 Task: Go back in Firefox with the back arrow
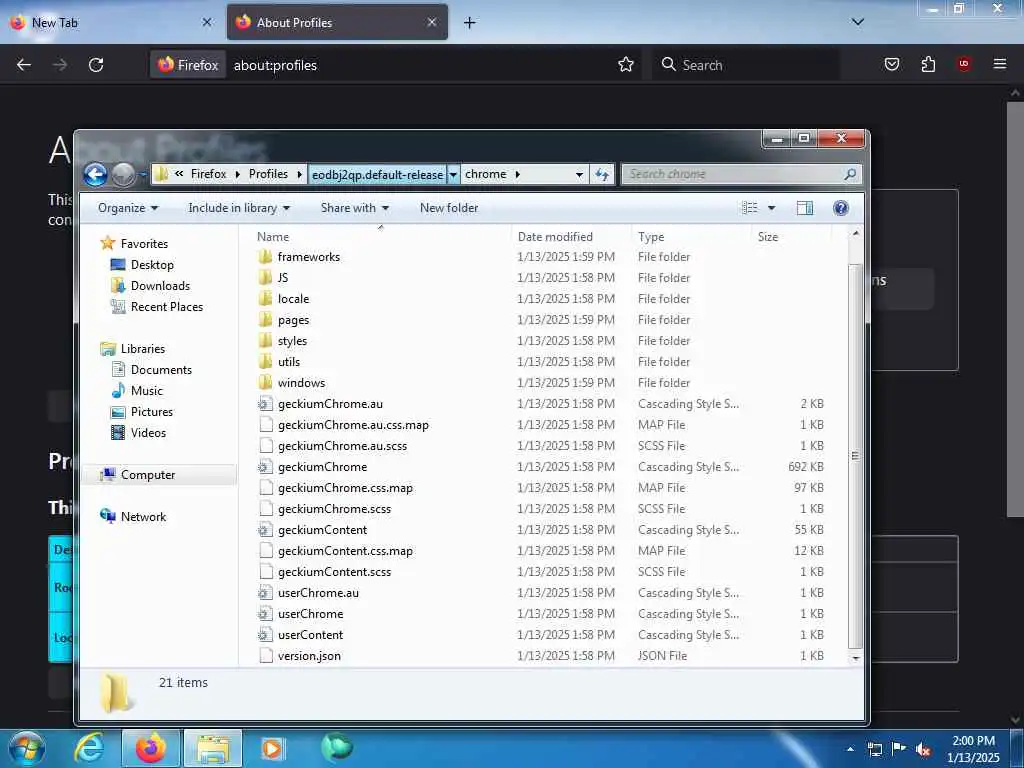tap(24, 65)
